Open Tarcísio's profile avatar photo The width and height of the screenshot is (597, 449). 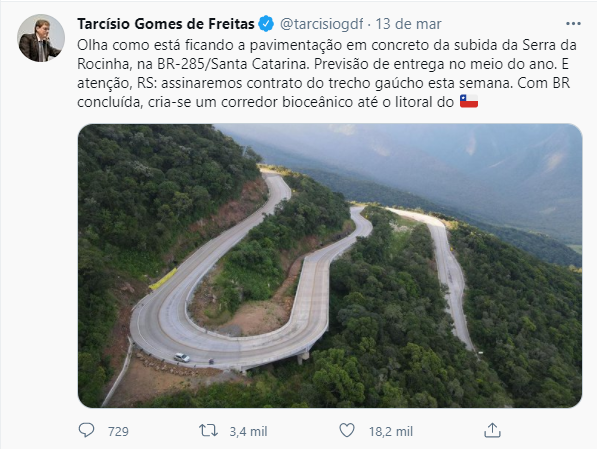point(41,38)
